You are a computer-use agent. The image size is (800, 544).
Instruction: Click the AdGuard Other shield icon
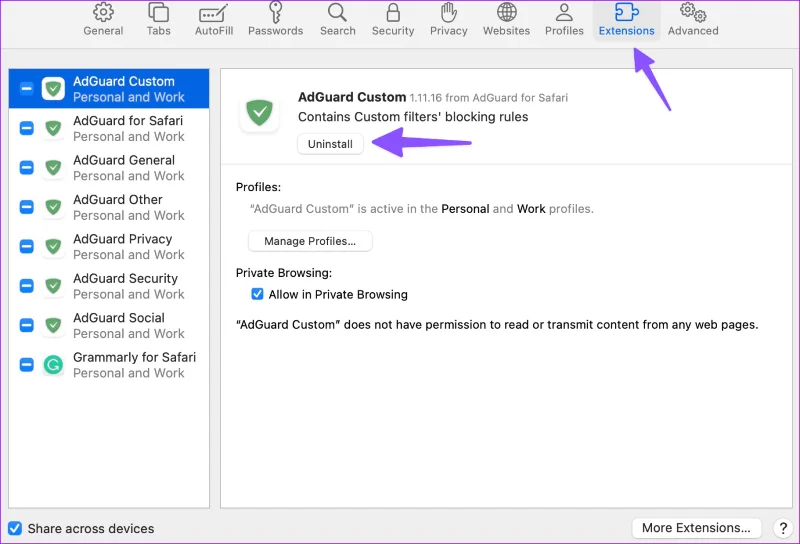point(53,207)
